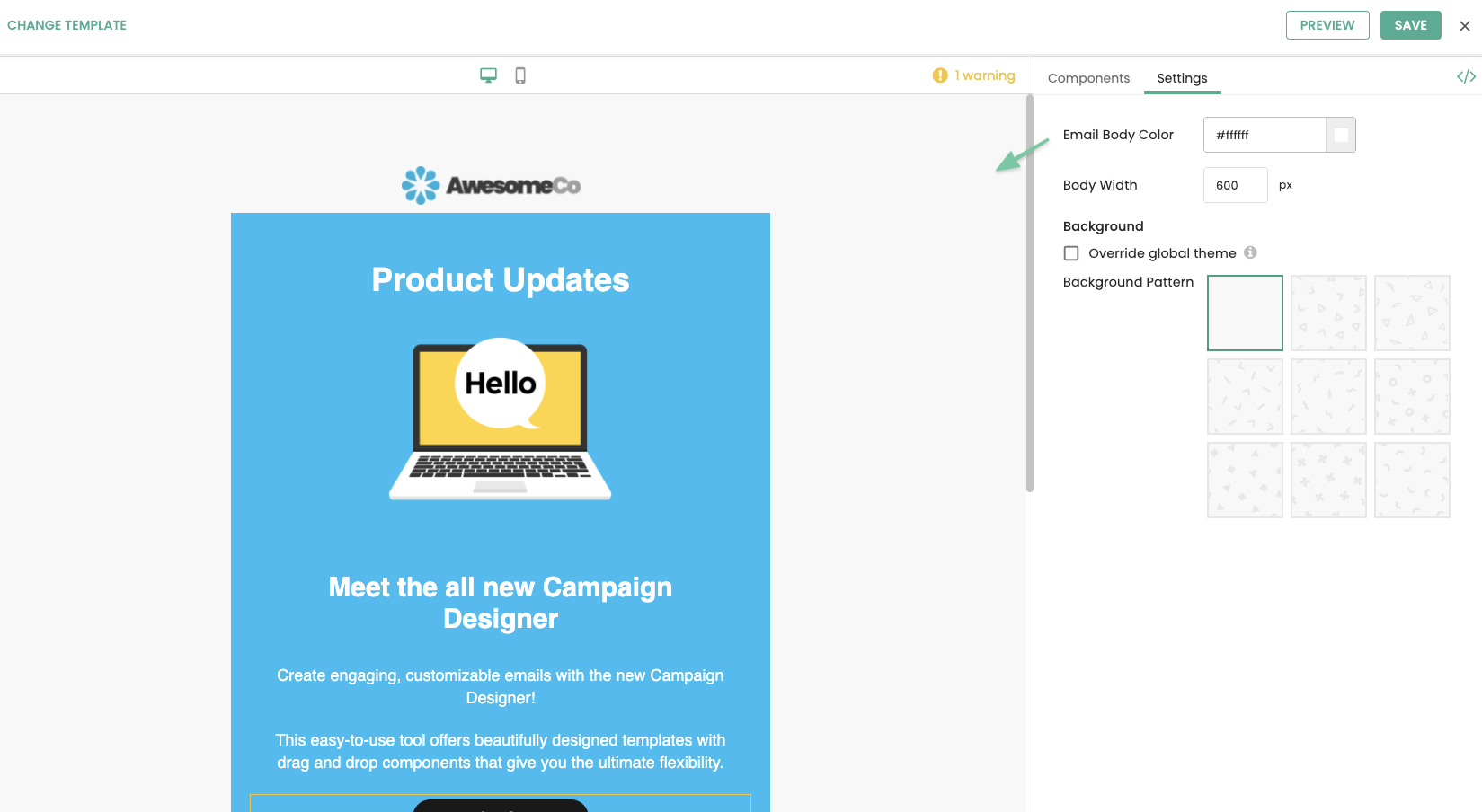
Task: Pick the last pattern in middle row
Action: coord(1412,396)
